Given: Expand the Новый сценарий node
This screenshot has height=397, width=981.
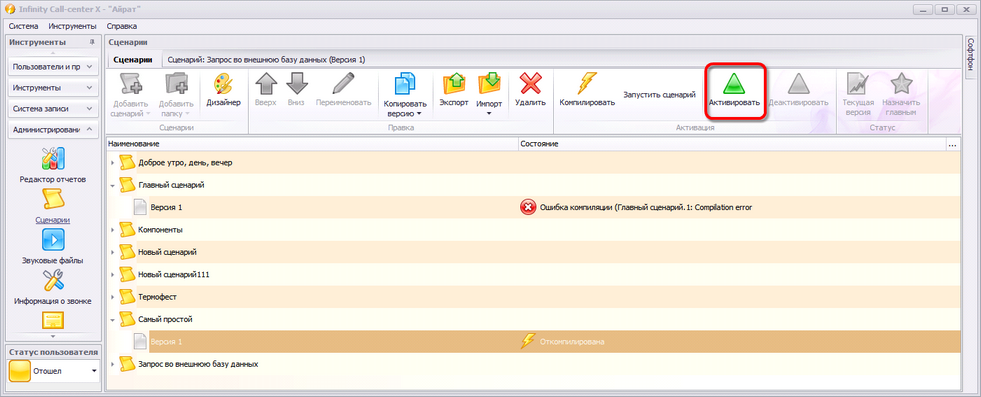Looking at the screenshot, I should (x=113, y=252).
